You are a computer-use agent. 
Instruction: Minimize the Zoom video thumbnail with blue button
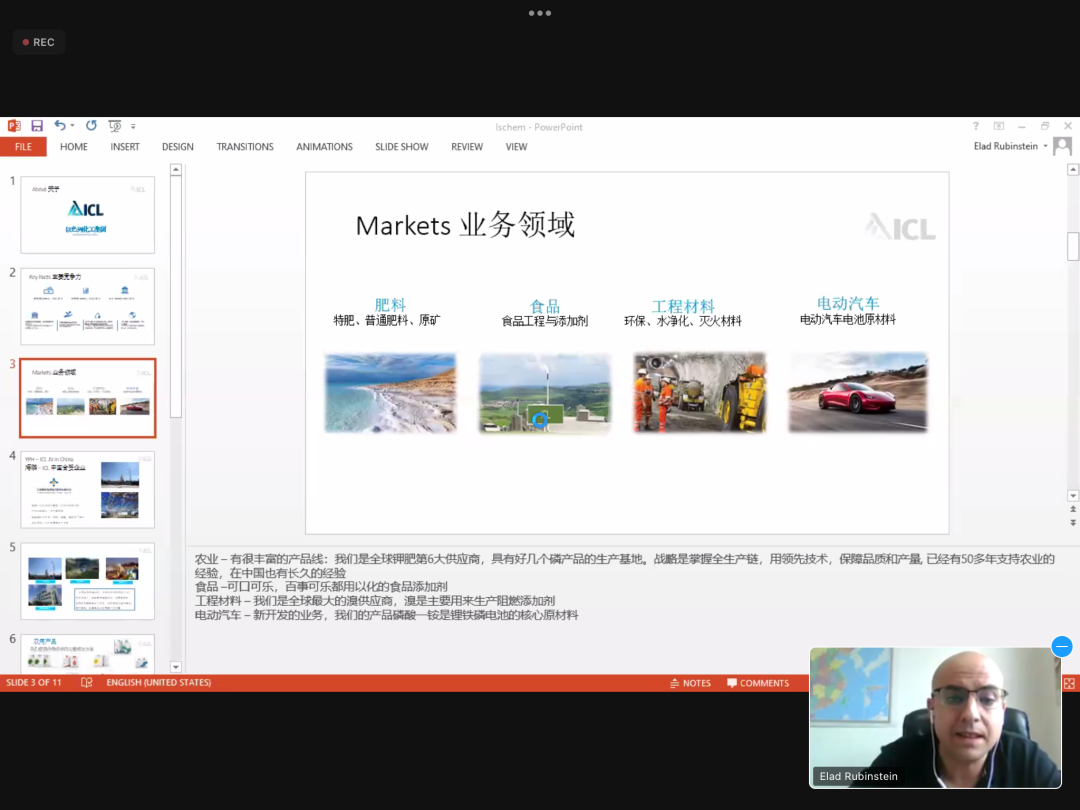pyautogui.click(x=1061, y=646)
